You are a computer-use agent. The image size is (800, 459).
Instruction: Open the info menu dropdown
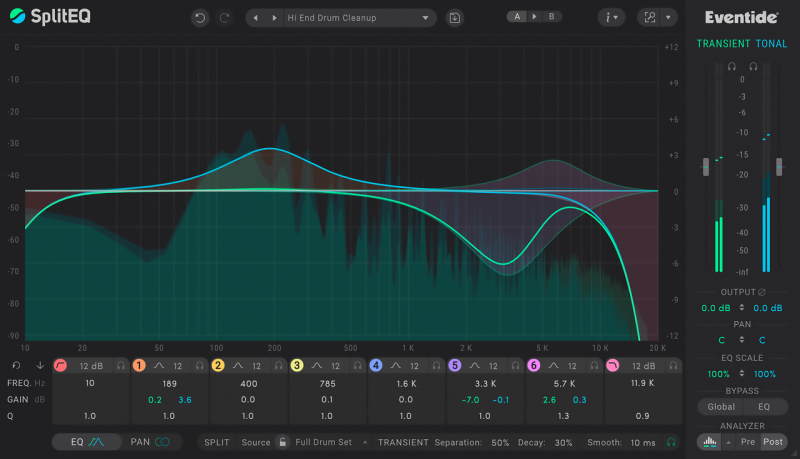coord(612,18)
